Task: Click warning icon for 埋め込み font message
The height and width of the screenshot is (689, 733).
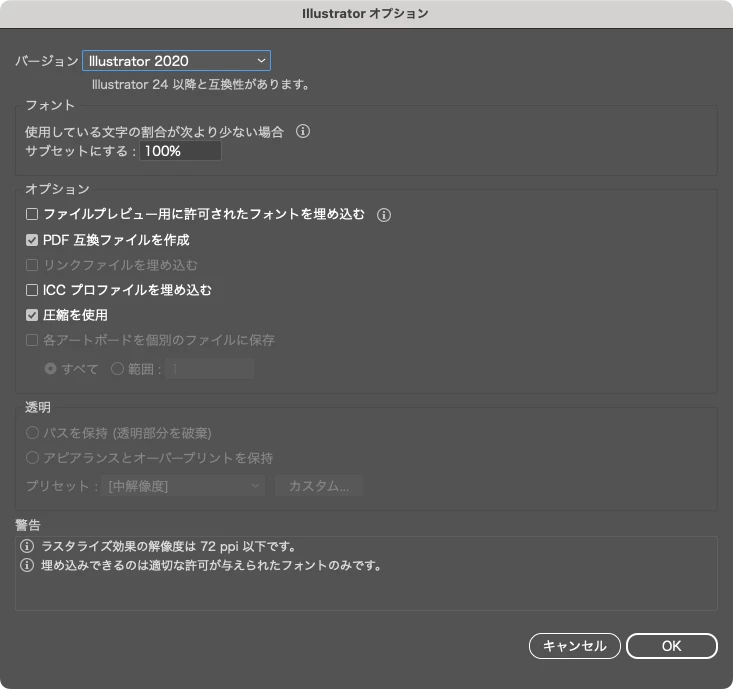Action: point(27,565)
